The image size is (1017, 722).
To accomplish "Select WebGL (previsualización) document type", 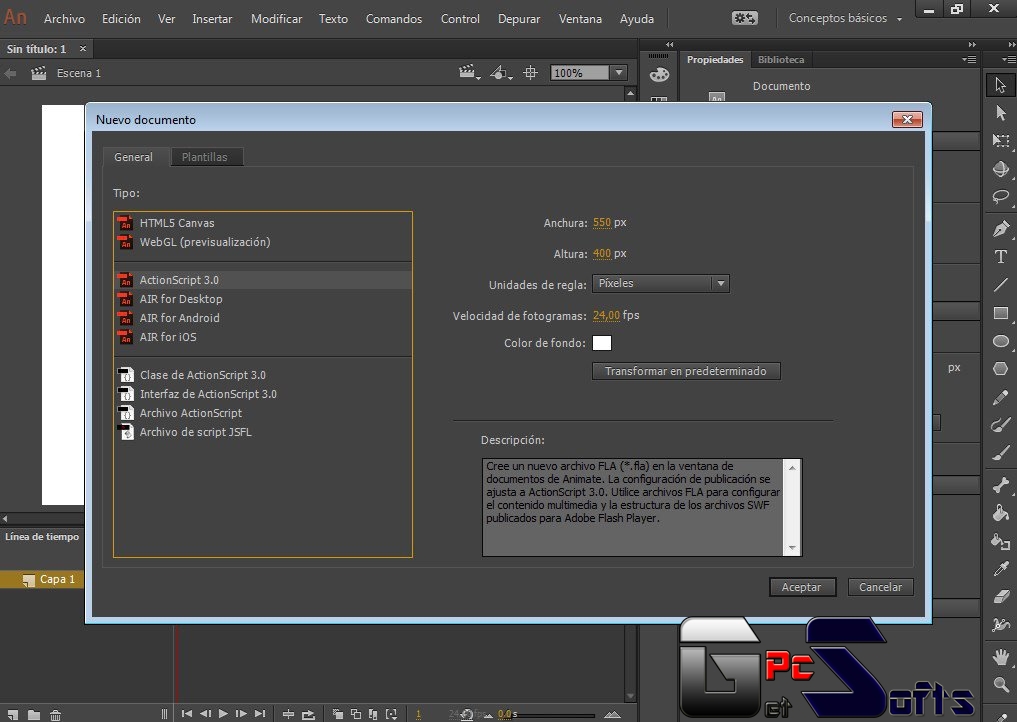I will pyautogui.click(x=263, y=242).
